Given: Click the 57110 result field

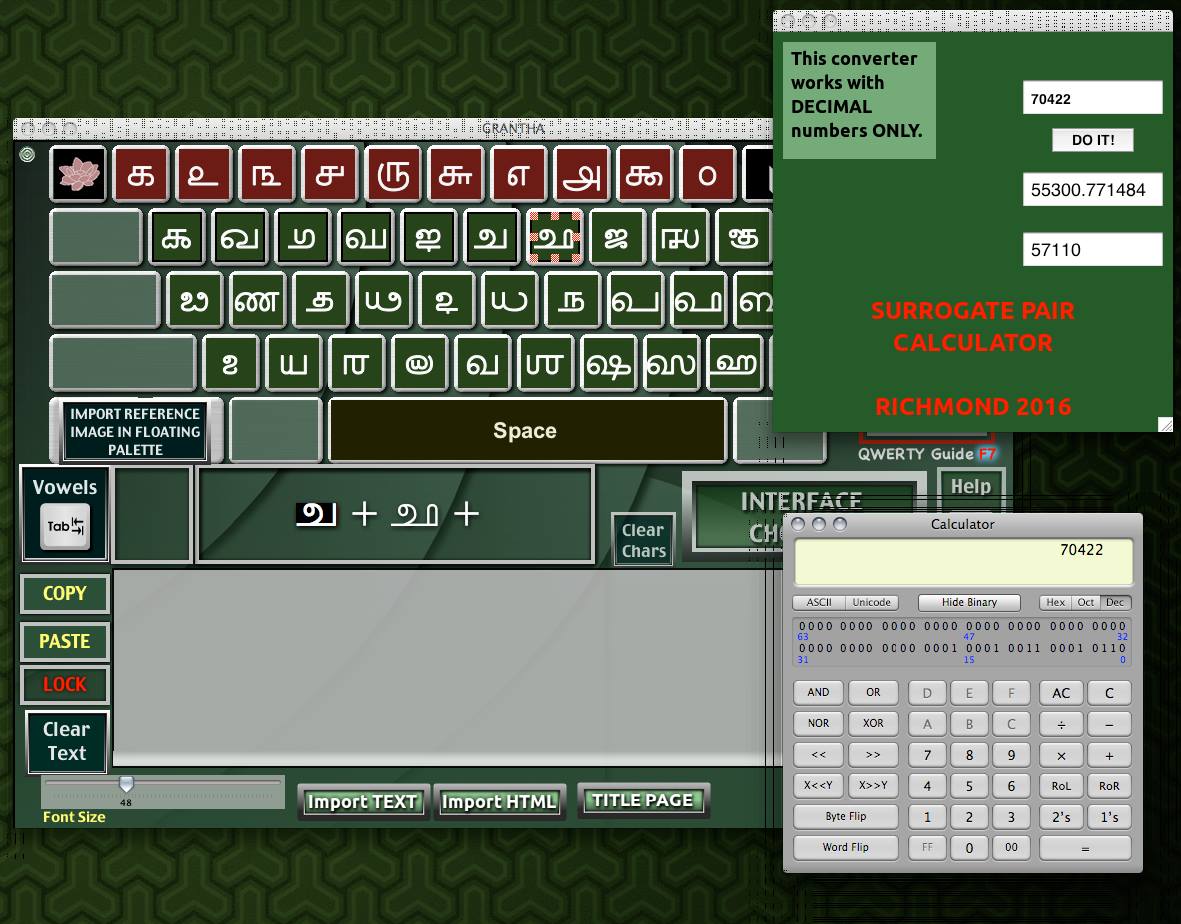Looking at the screenshot, I should pos(1092,249).
